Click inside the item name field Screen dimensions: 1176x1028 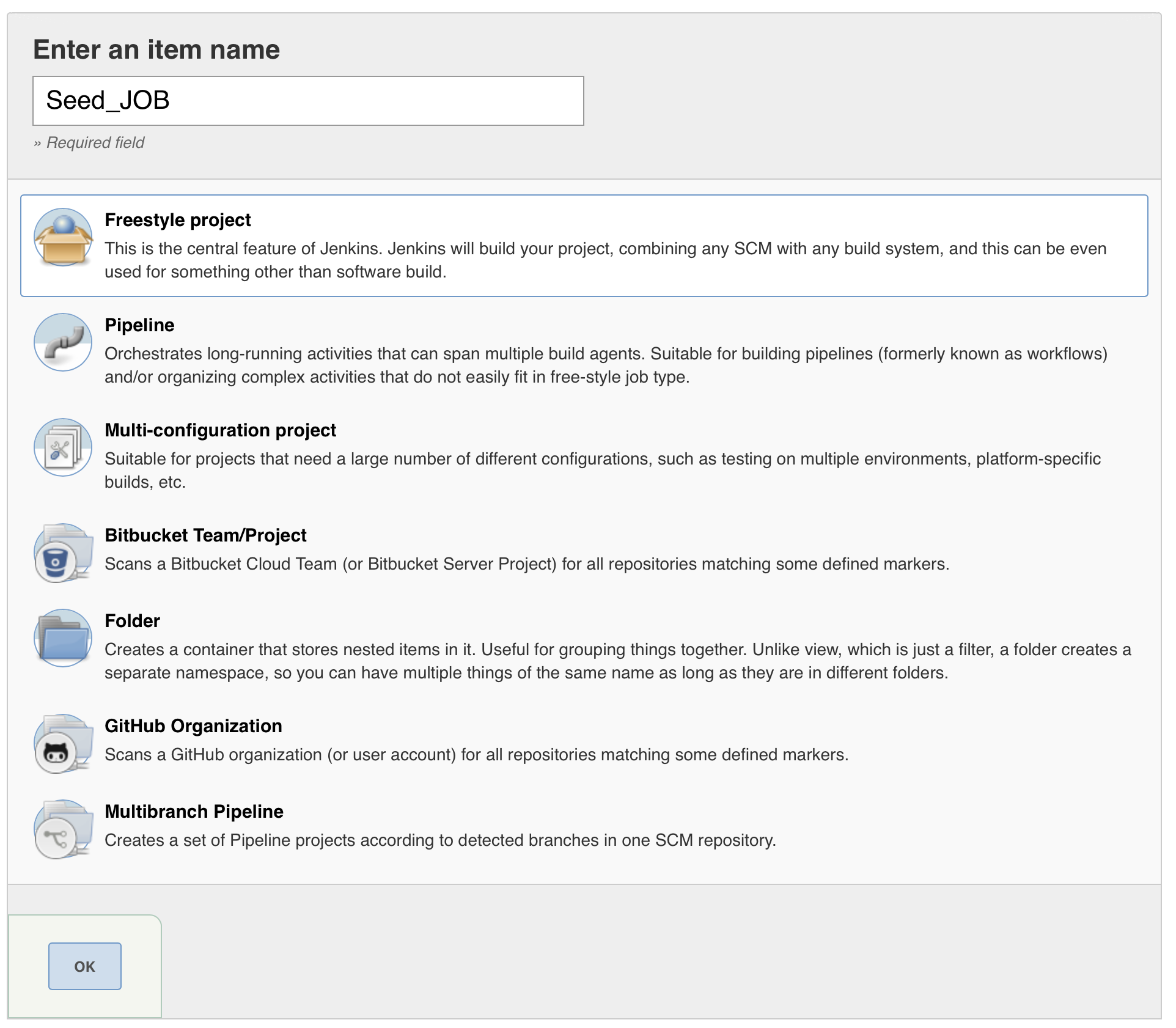(x=307, y=101)
